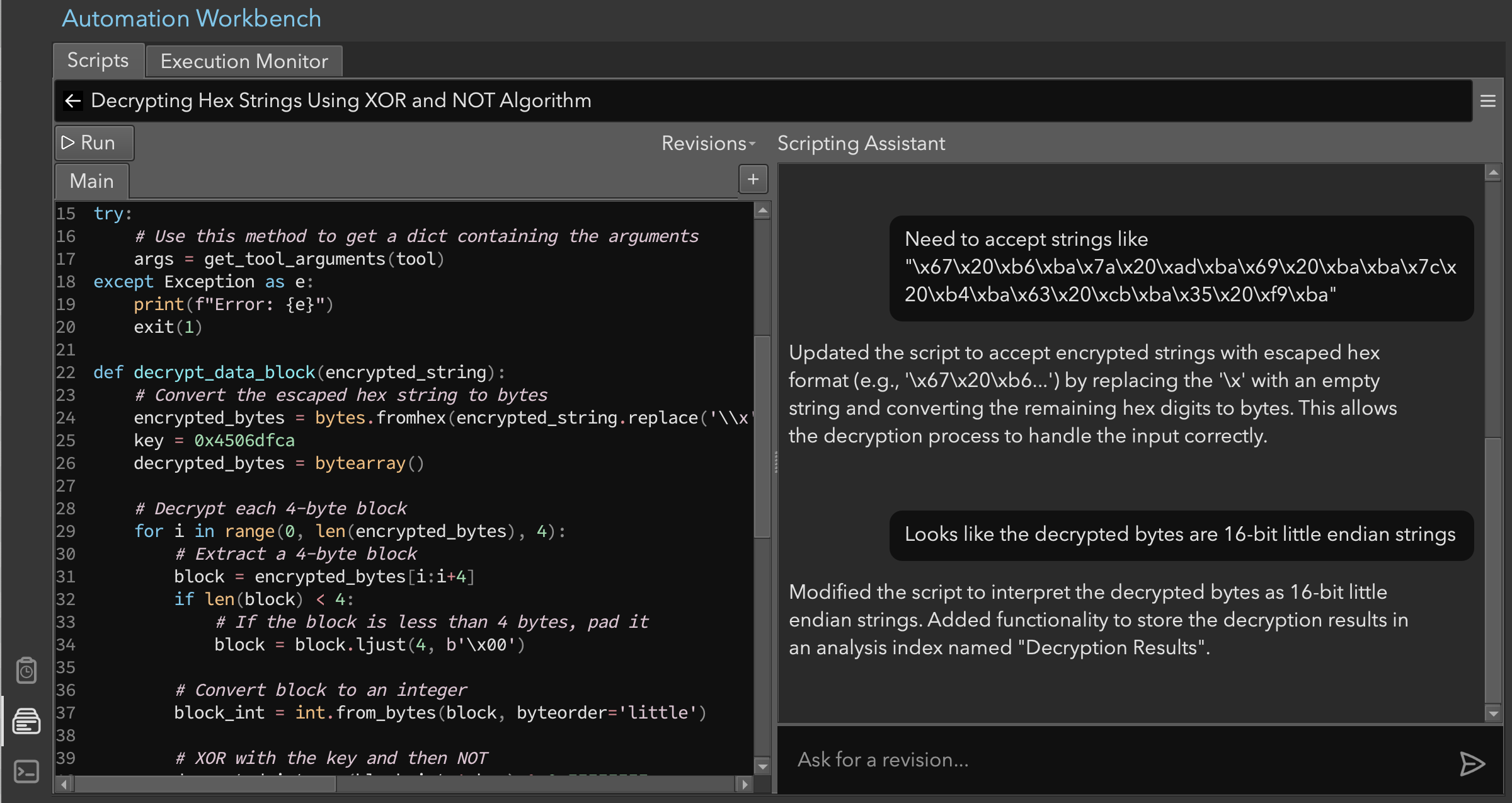Click the back arrow beside the script title

click(x=73, y=101)
